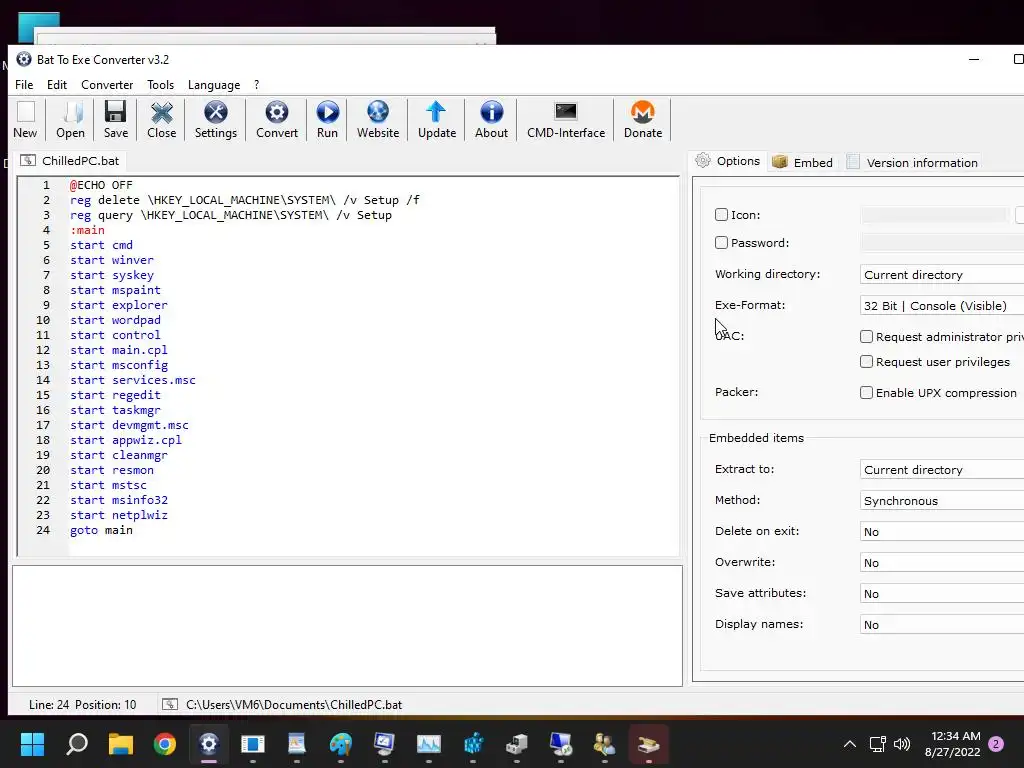Viewport: 1024px width, 768px height.
Task: Click the ':main' label line
Action: coord(87,230)
